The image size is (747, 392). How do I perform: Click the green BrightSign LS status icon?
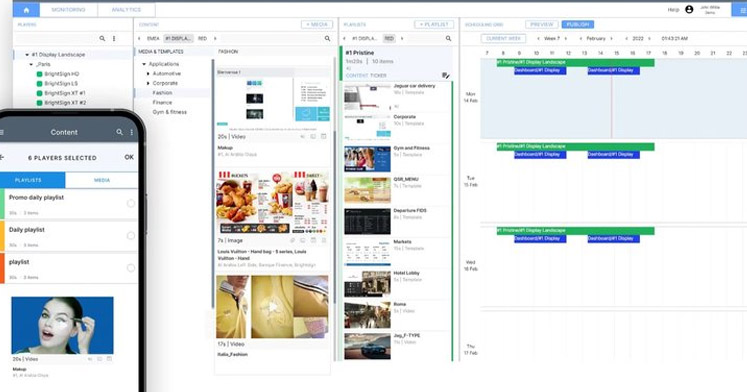[x=40, y=83]
